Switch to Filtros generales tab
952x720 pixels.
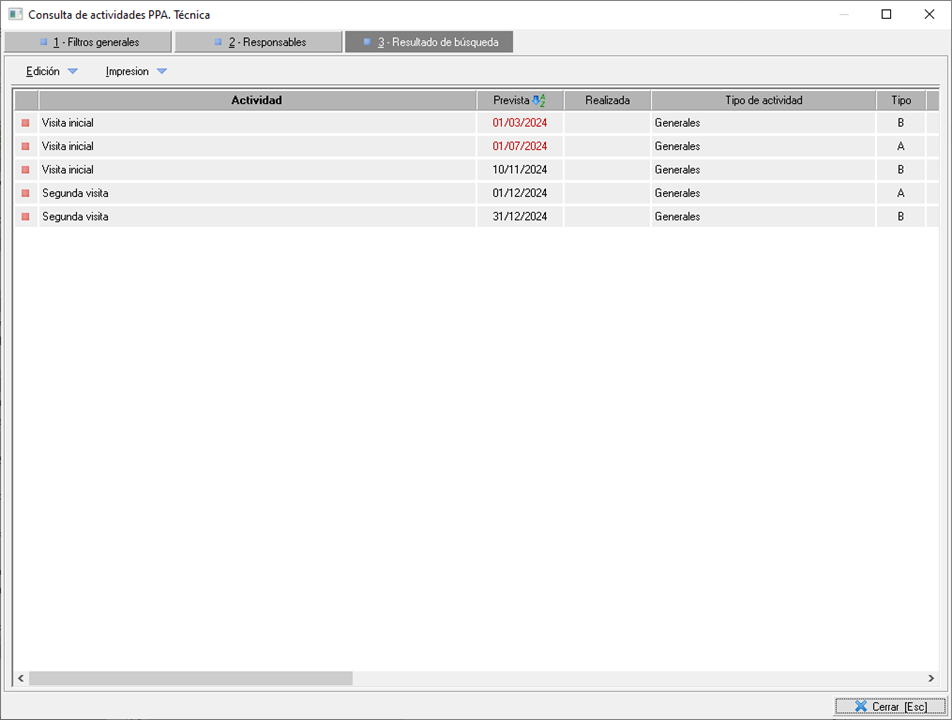point(88,42)
